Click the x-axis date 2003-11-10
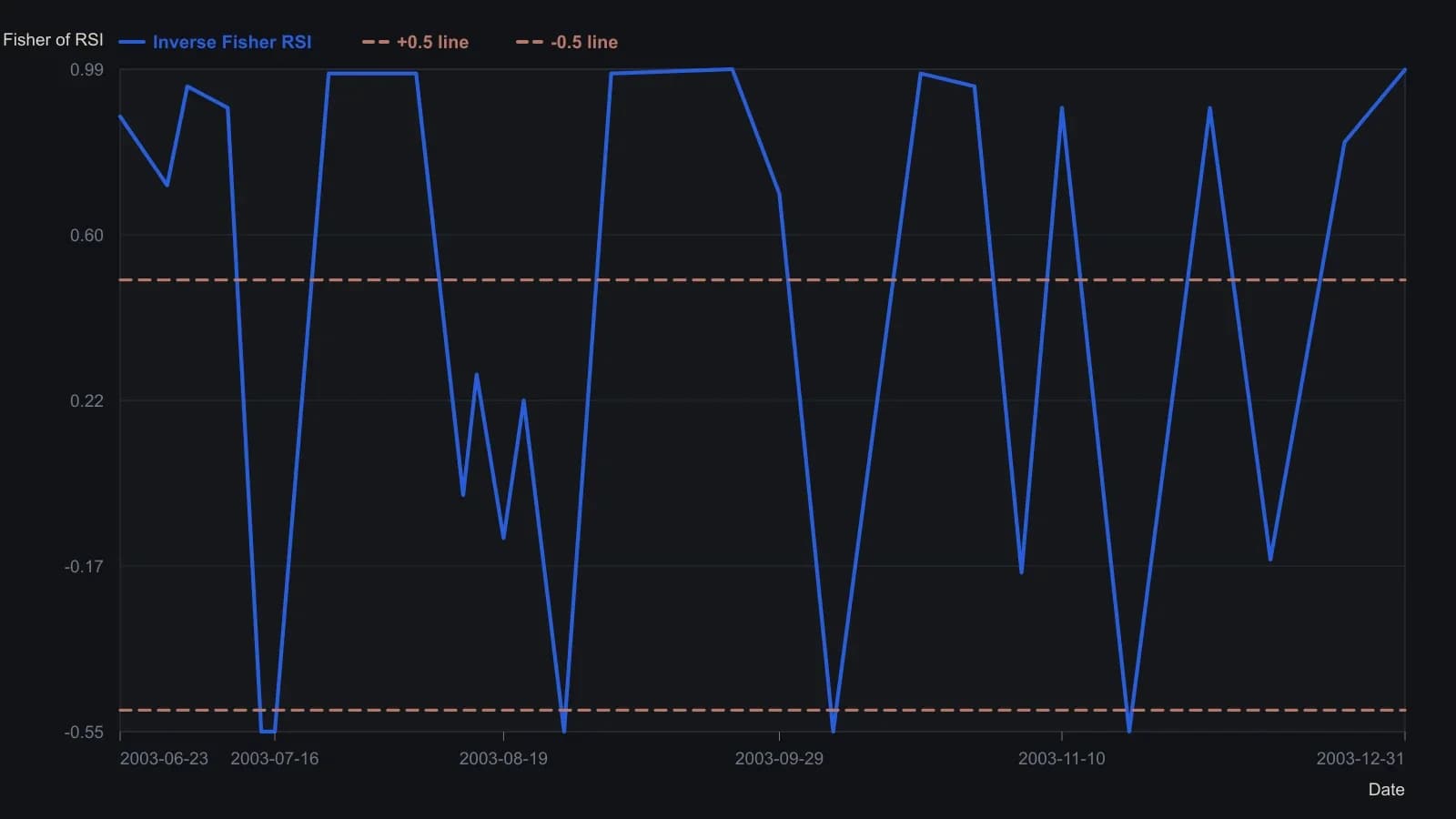This screenshot has width=1456, height=819. (x=1061, y=759)
